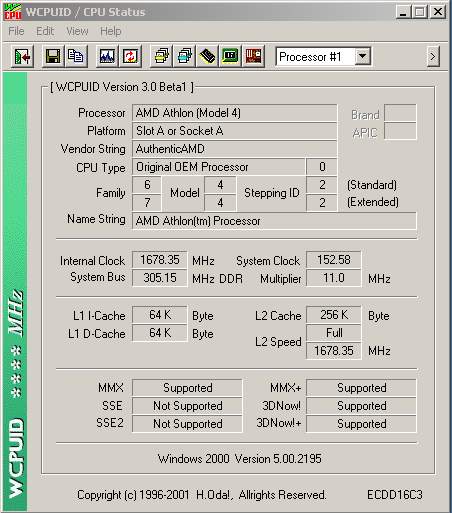Open the Edit menu
This screenshot has width=452, height=513.
click(45, 31)
